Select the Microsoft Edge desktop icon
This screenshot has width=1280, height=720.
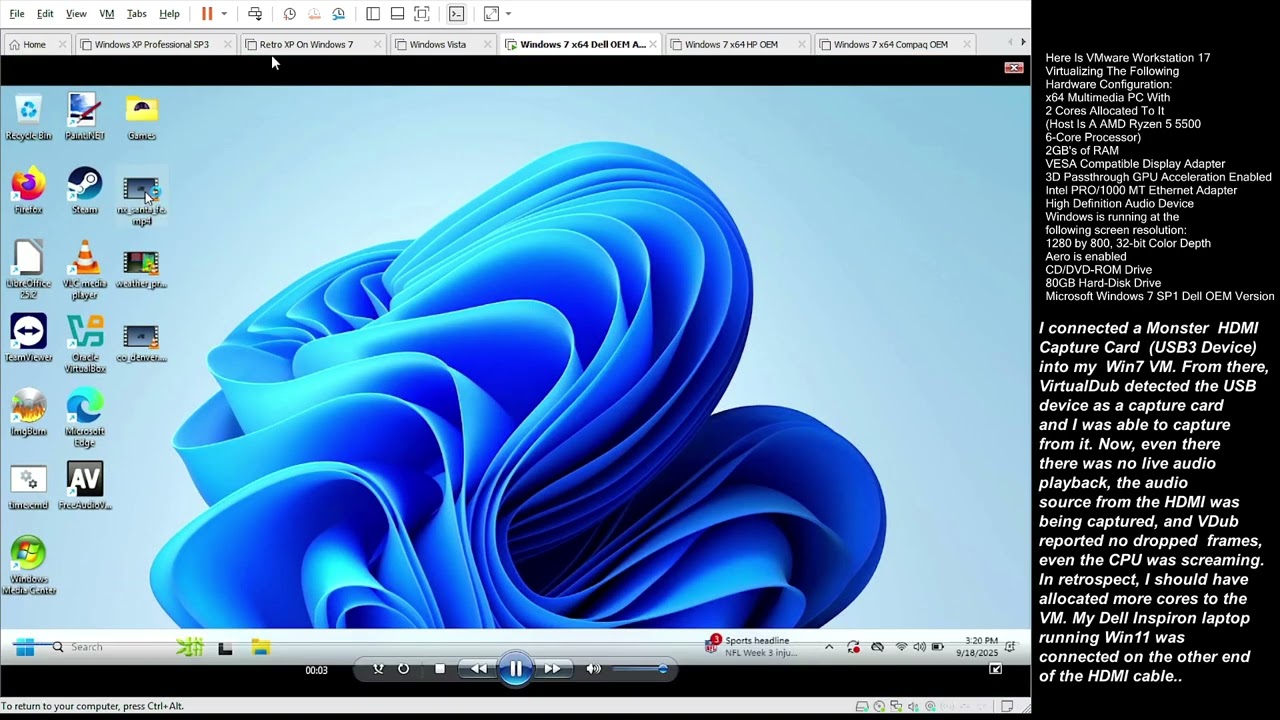tap(85, 418)
